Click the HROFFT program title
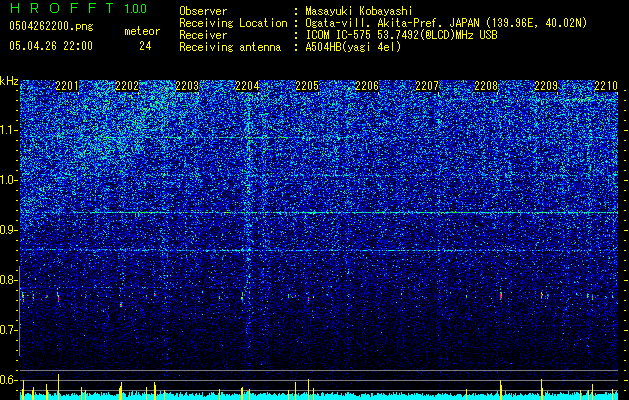Screen dimensions: 629x400 [63, 8]
